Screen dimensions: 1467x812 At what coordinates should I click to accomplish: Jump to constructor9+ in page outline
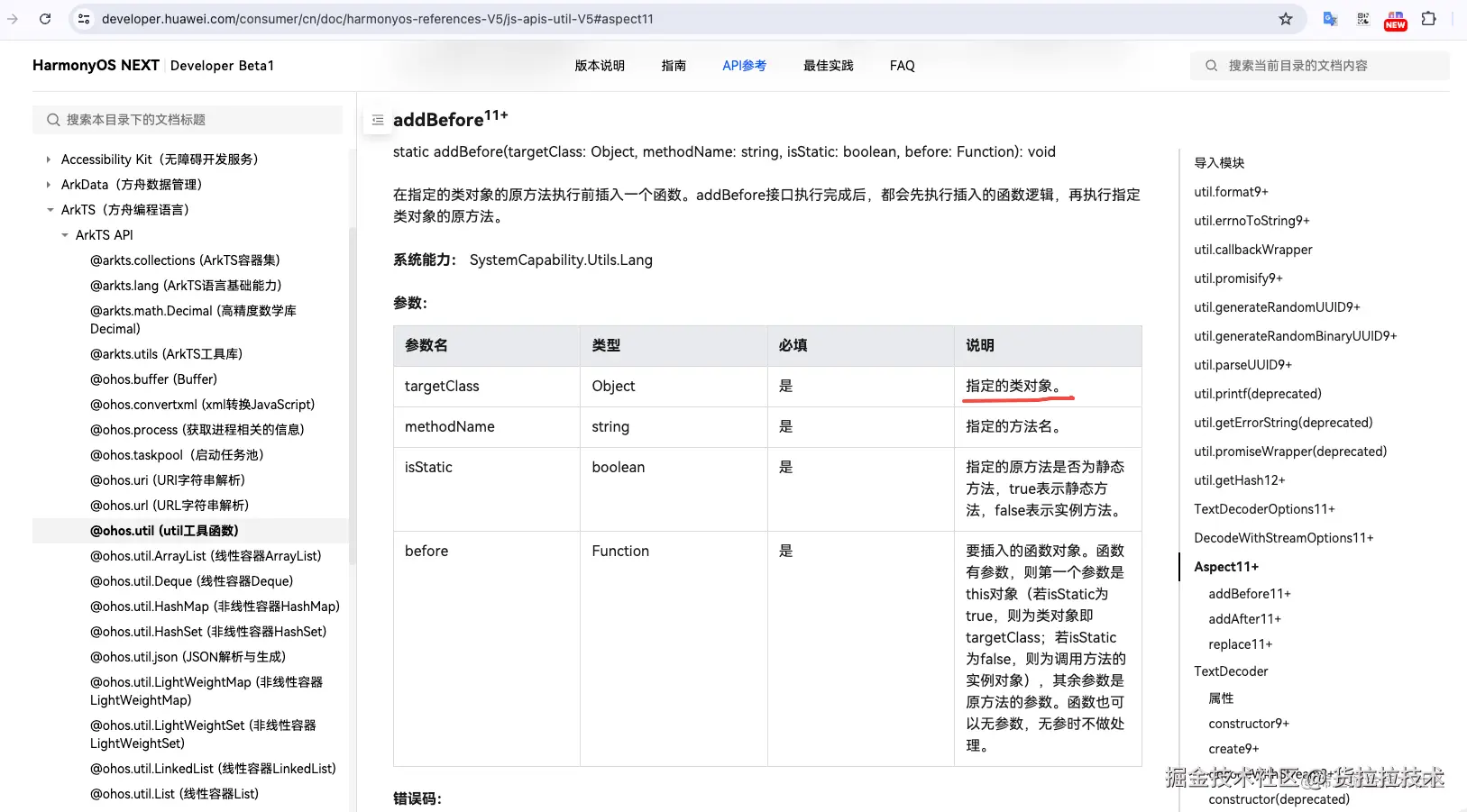tap(1249, 724)
